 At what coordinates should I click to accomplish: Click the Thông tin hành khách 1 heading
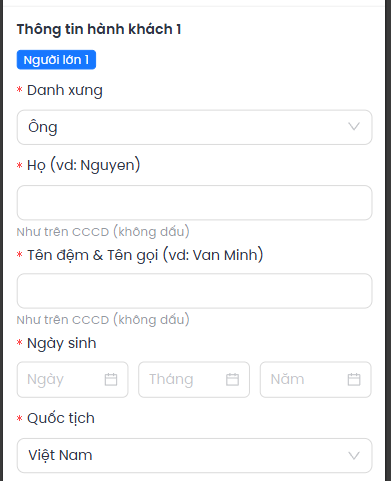[99, 29]
